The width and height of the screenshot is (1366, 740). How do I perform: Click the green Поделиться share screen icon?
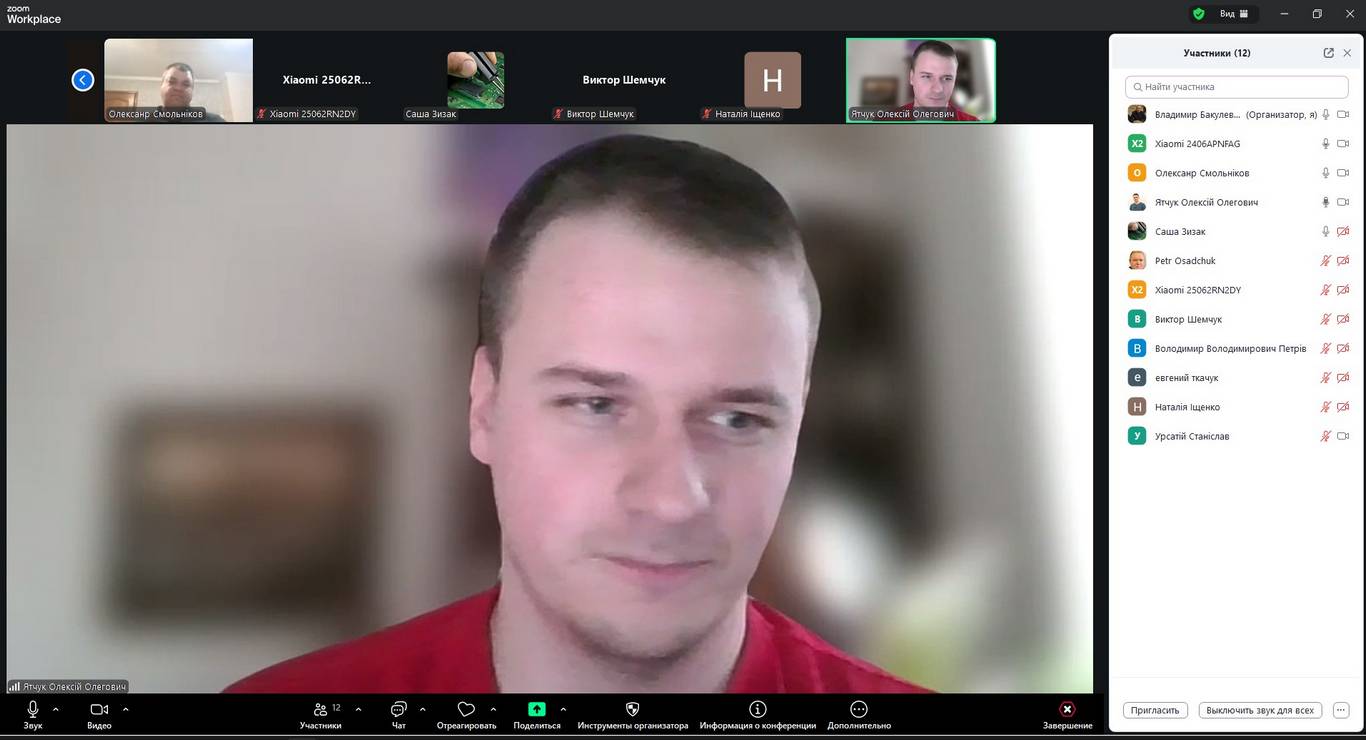[537, 709]
